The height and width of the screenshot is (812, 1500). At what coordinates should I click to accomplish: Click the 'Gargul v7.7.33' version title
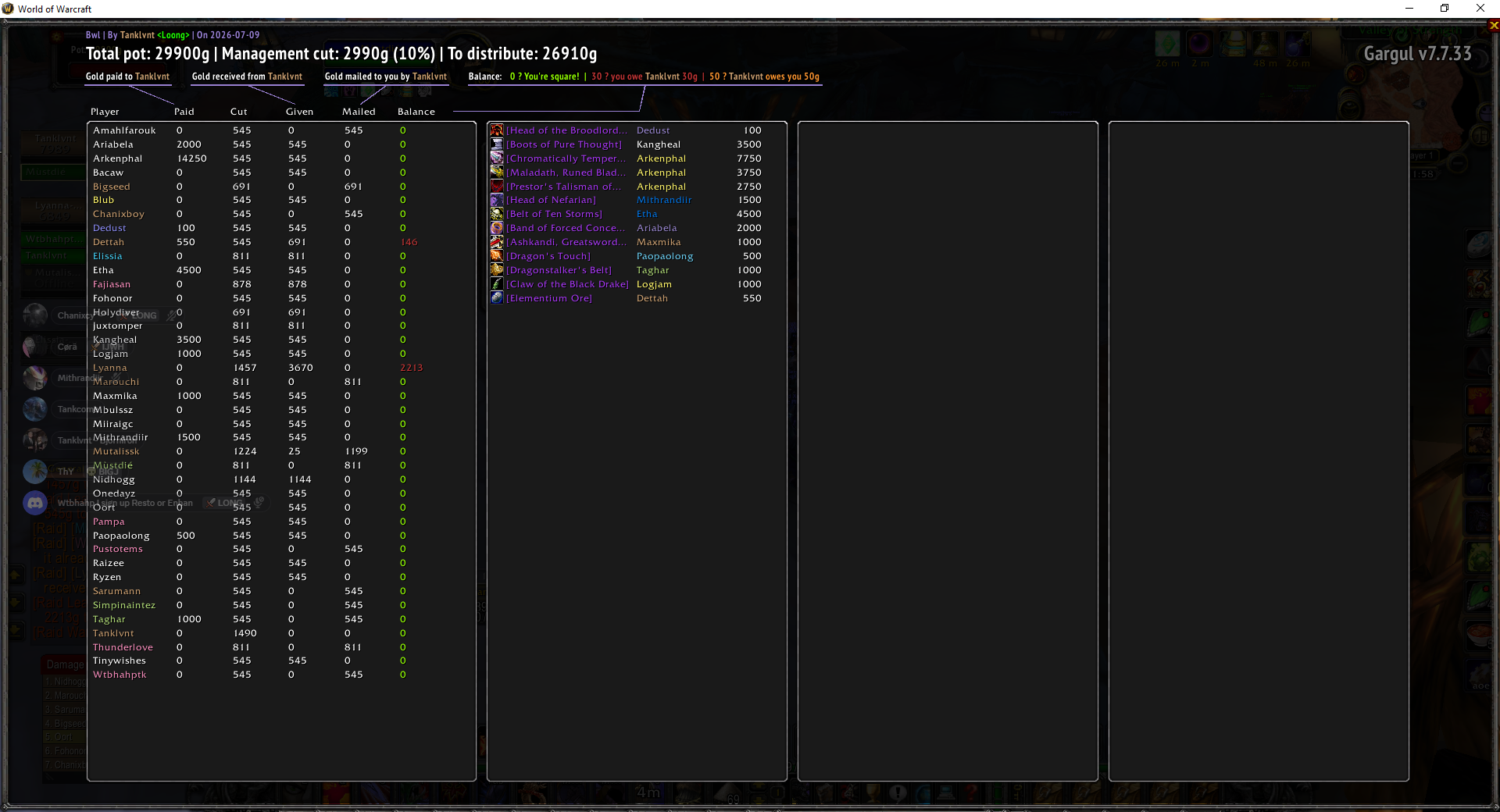click(1417, 53)
